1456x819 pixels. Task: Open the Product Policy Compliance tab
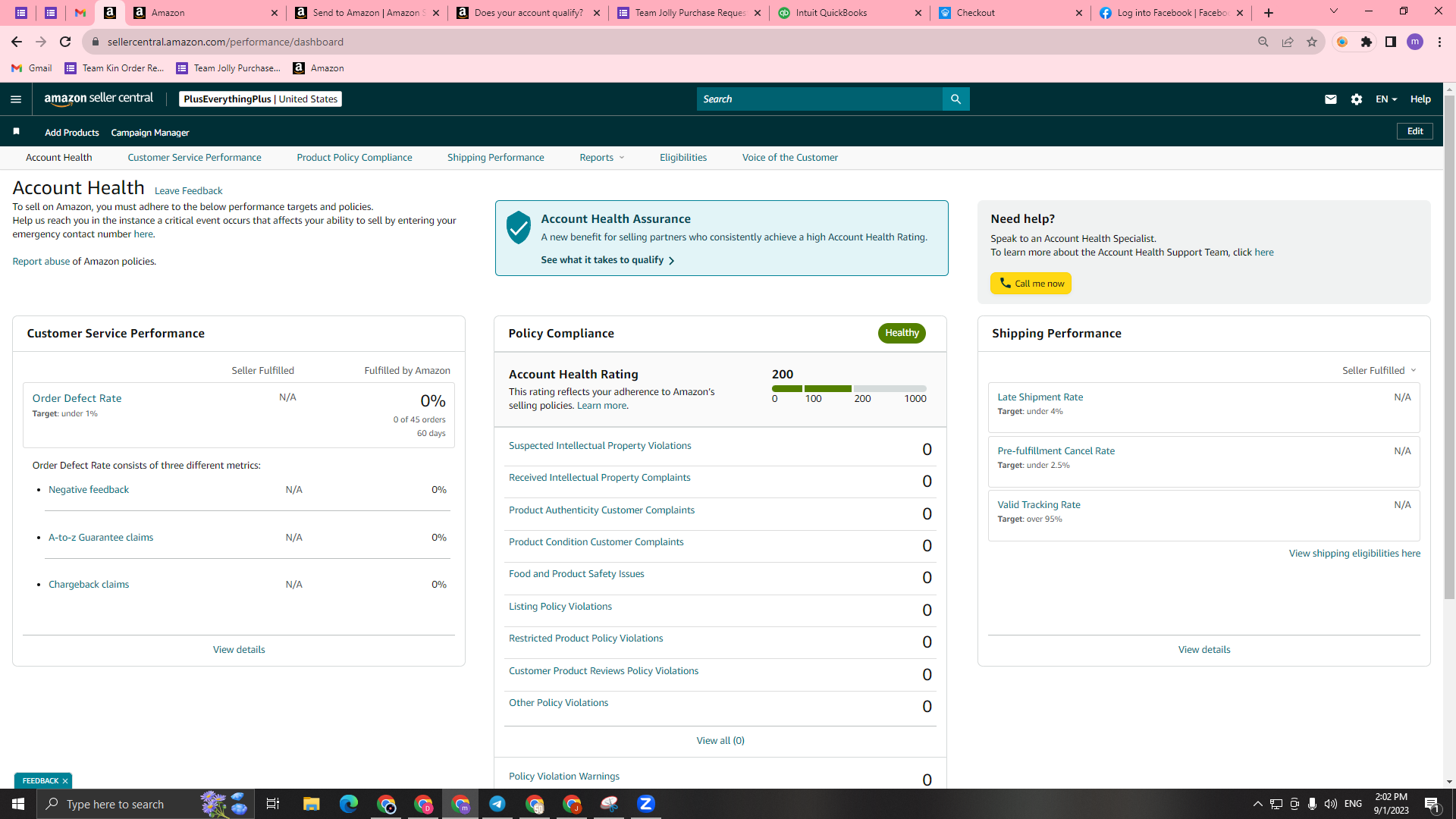click(x=354, y=158)
